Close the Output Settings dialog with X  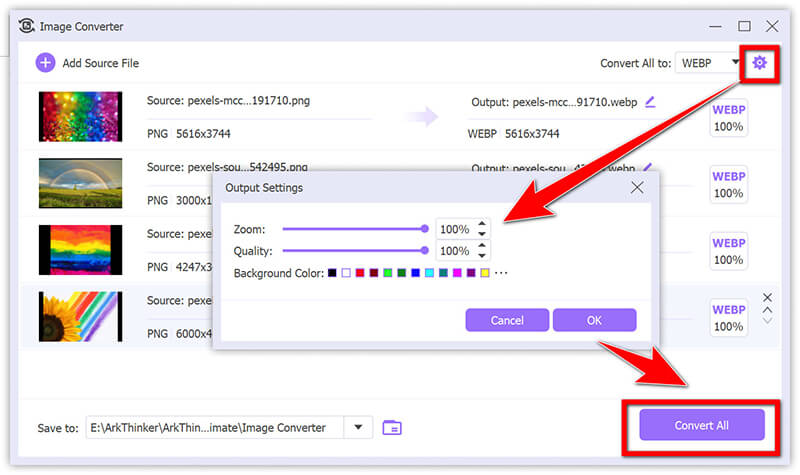pos(637,187)
